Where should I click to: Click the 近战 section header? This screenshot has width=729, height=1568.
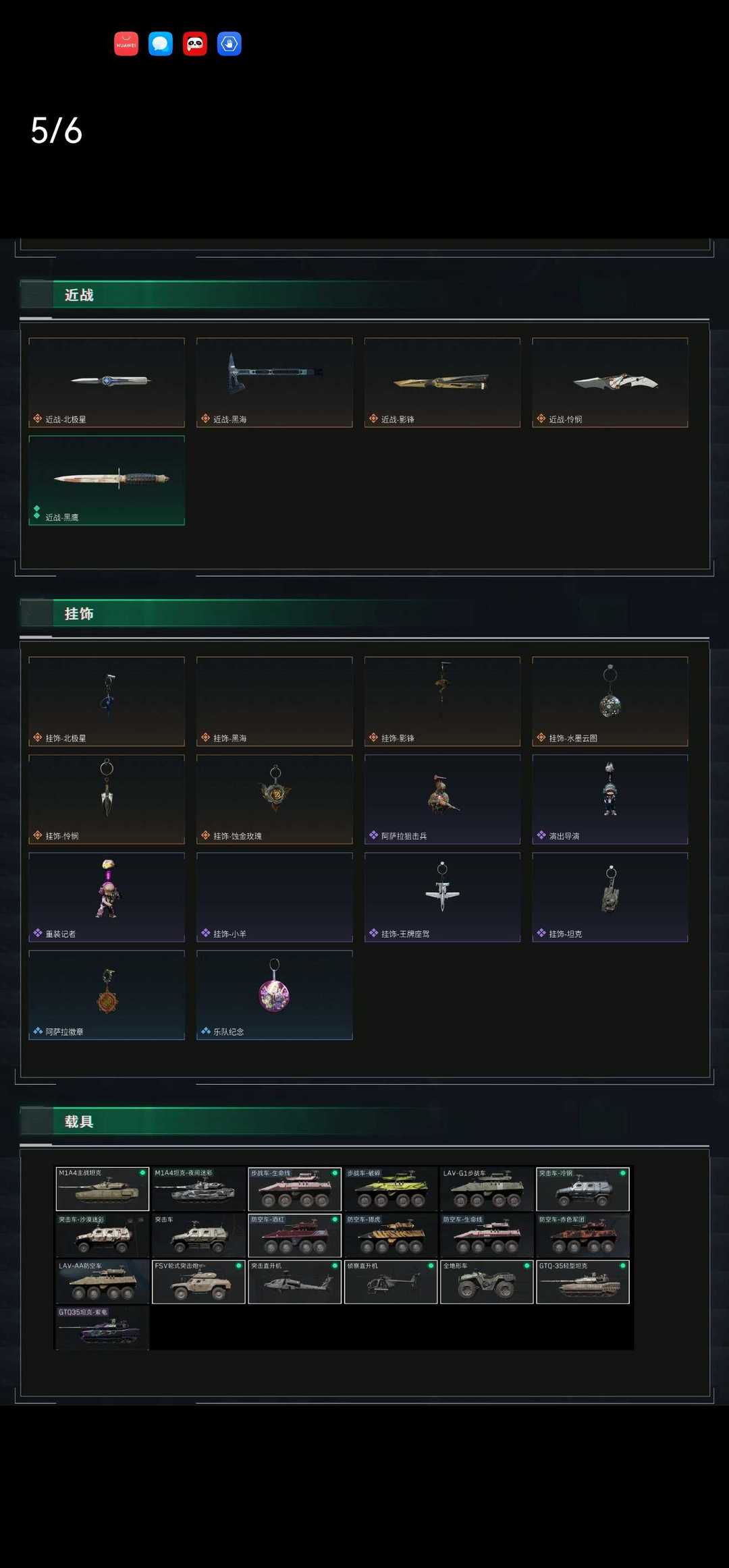(x=79, y=295)
